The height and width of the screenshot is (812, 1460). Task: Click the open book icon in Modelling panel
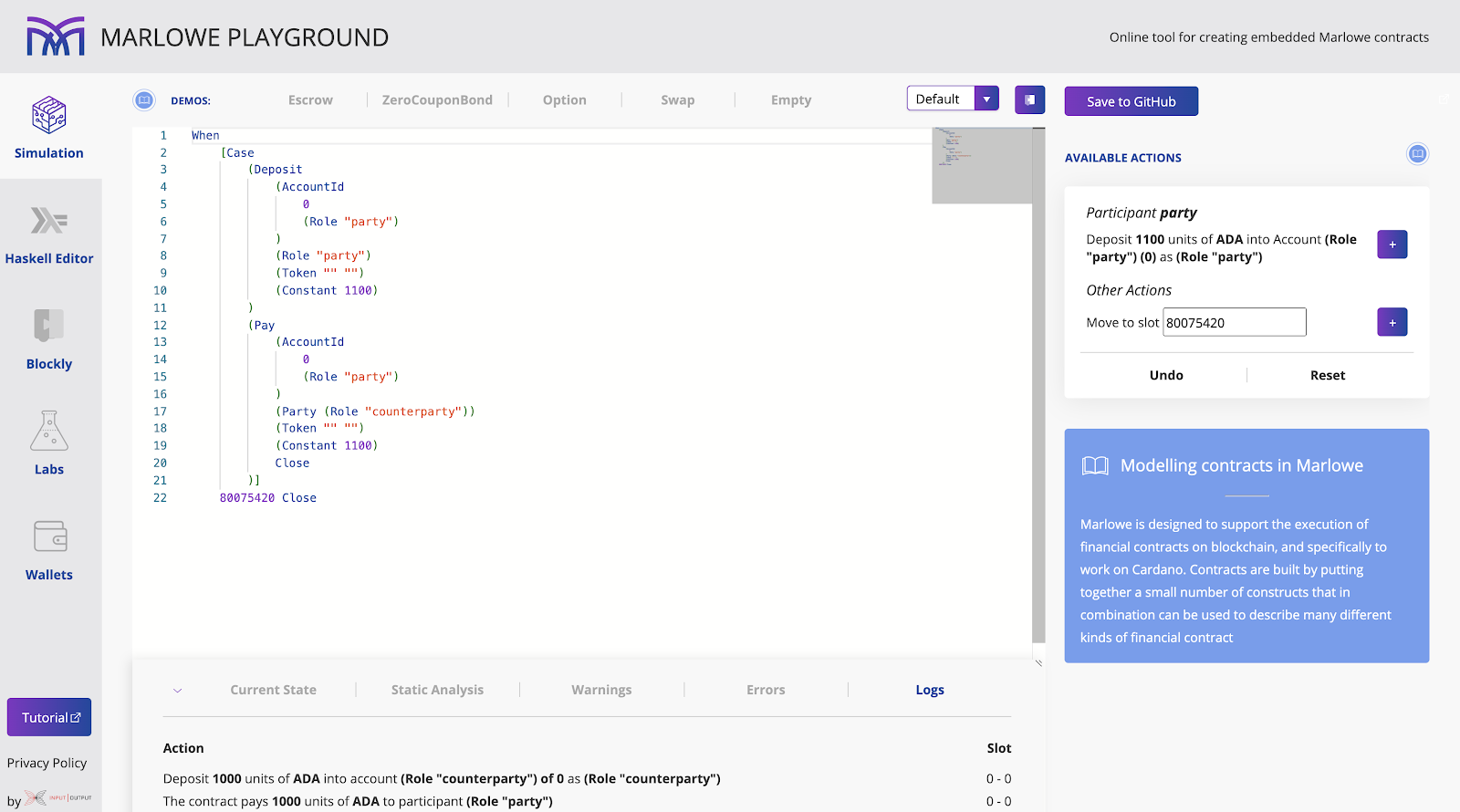point(1095,466)
